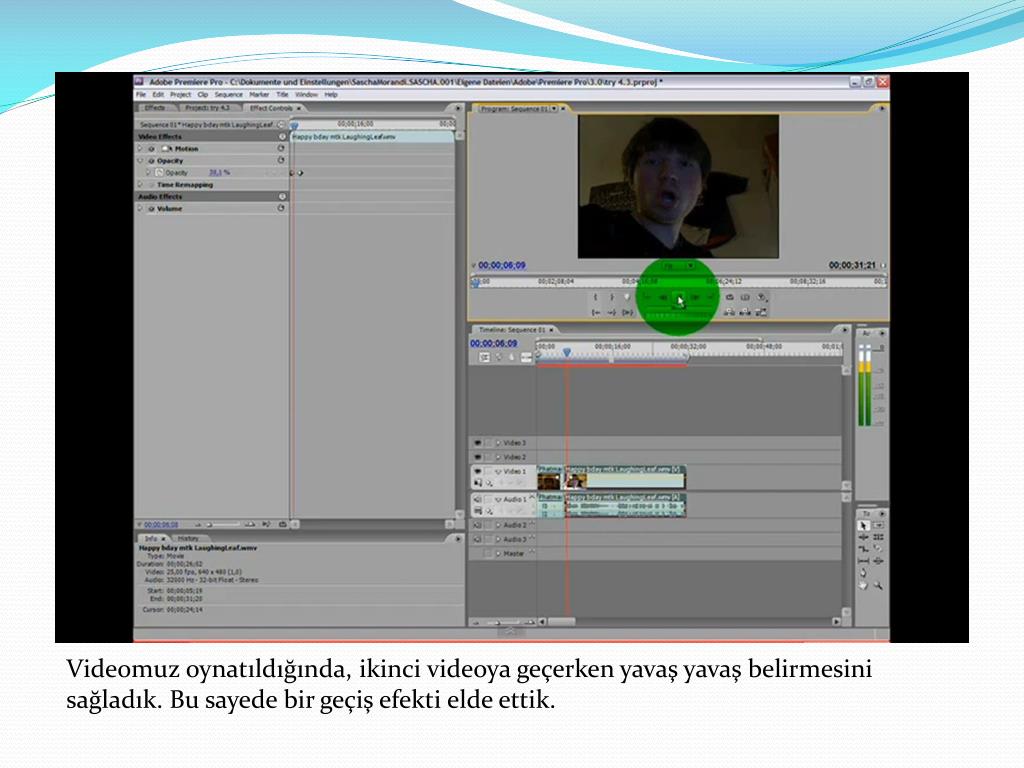Click the Timeline horizontal scrollbar thumb
The image size is (1024, 768).
(x=562, y=622)
